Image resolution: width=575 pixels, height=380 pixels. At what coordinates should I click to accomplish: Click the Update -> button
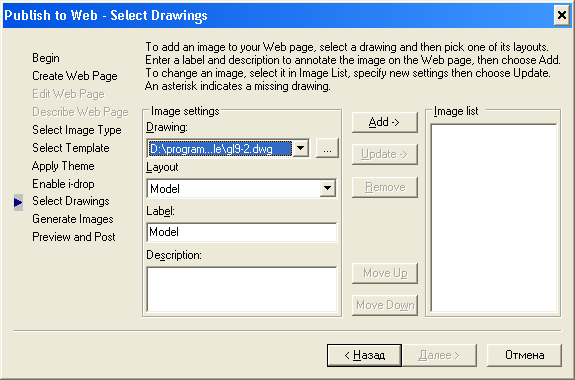pyautogui.click(x=385, y=154)
